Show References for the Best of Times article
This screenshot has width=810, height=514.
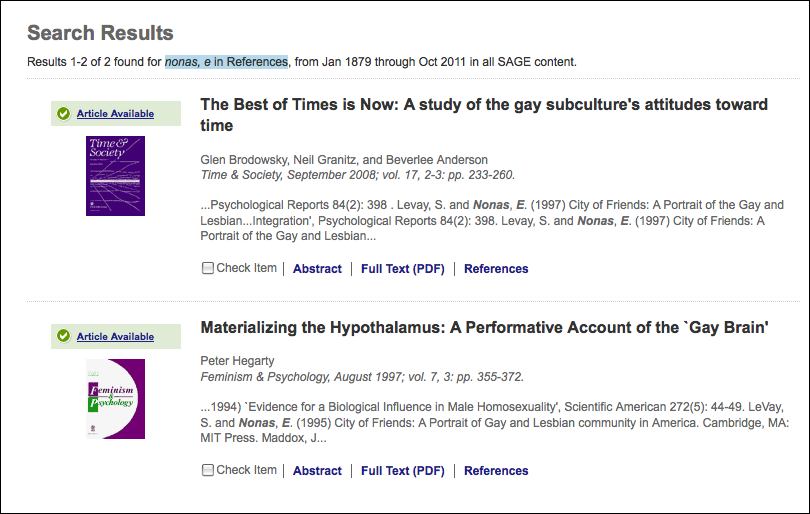496,269
